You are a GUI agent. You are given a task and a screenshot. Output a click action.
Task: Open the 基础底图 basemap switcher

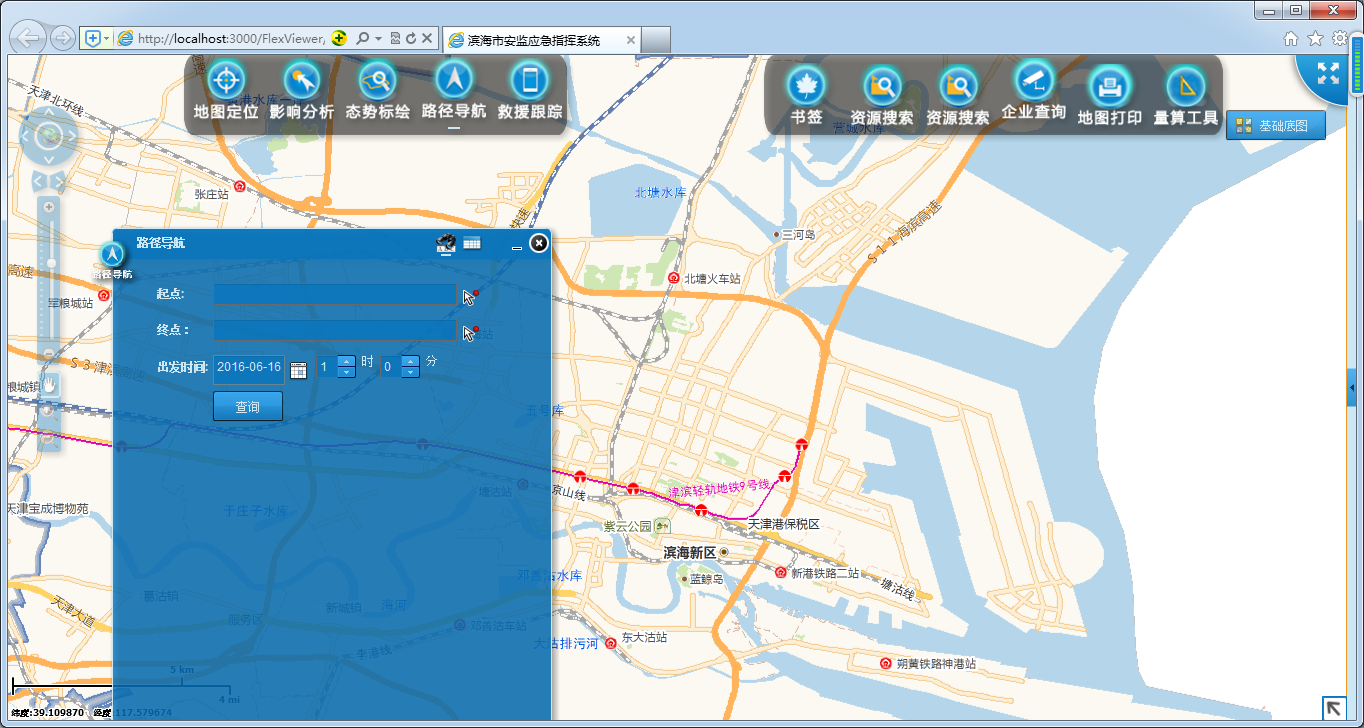click(x=1276, y=126)
